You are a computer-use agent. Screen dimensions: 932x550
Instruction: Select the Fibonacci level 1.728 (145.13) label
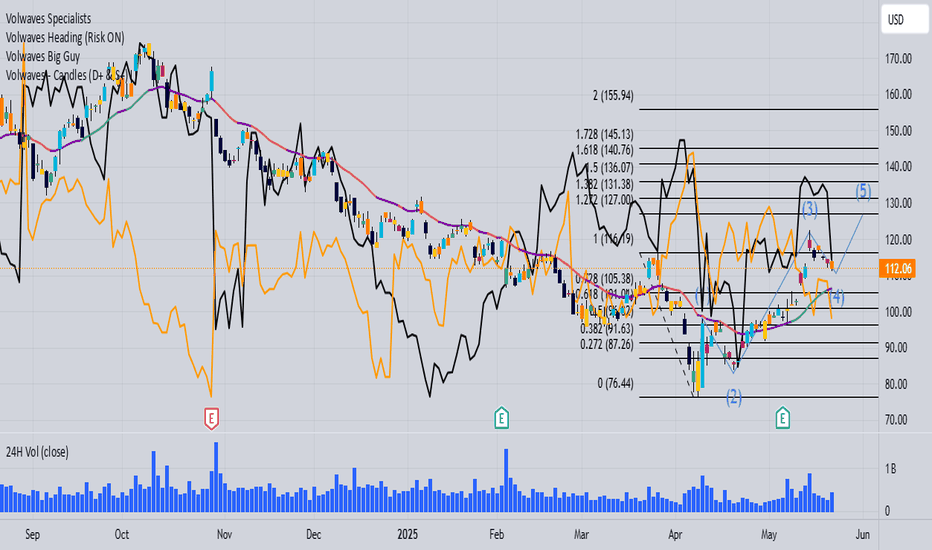click(x=604, y=134)
